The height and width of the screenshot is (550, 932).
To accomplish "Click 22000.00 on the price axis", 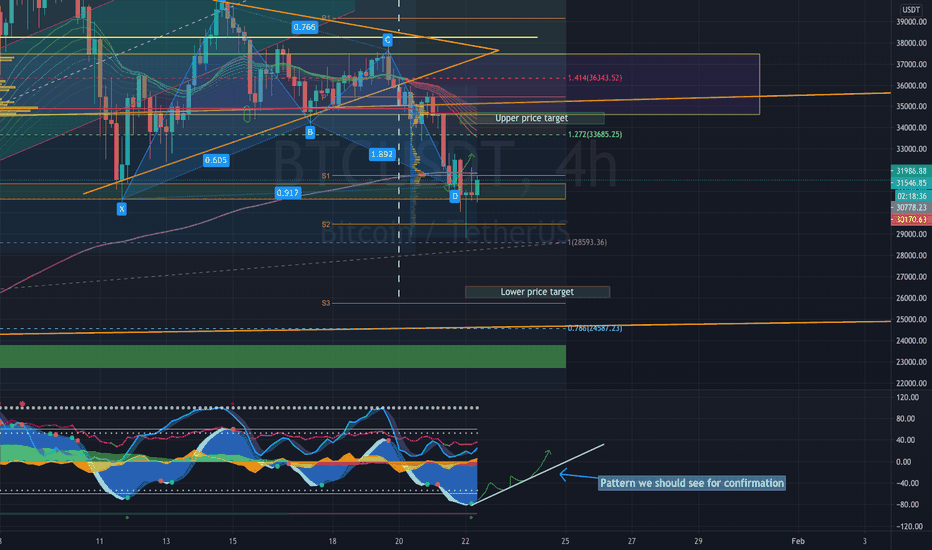I will click(911, 384).
